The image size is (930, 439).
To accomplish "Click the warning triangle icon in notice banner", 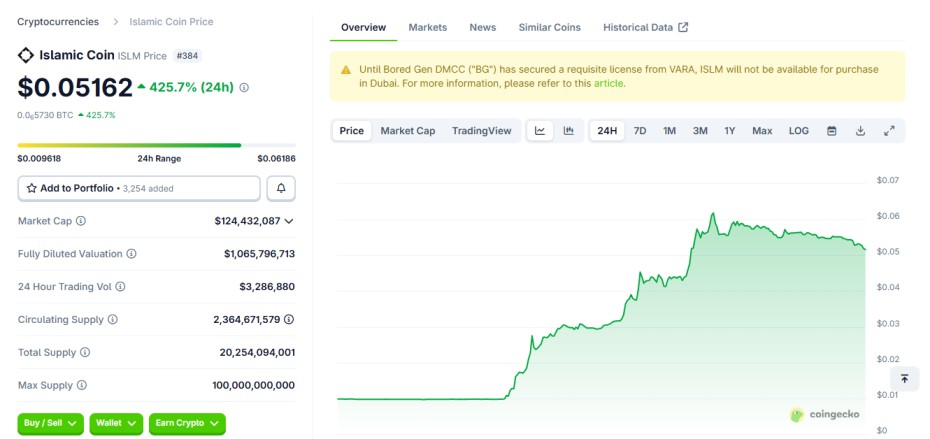I will [x=346, y=70].
